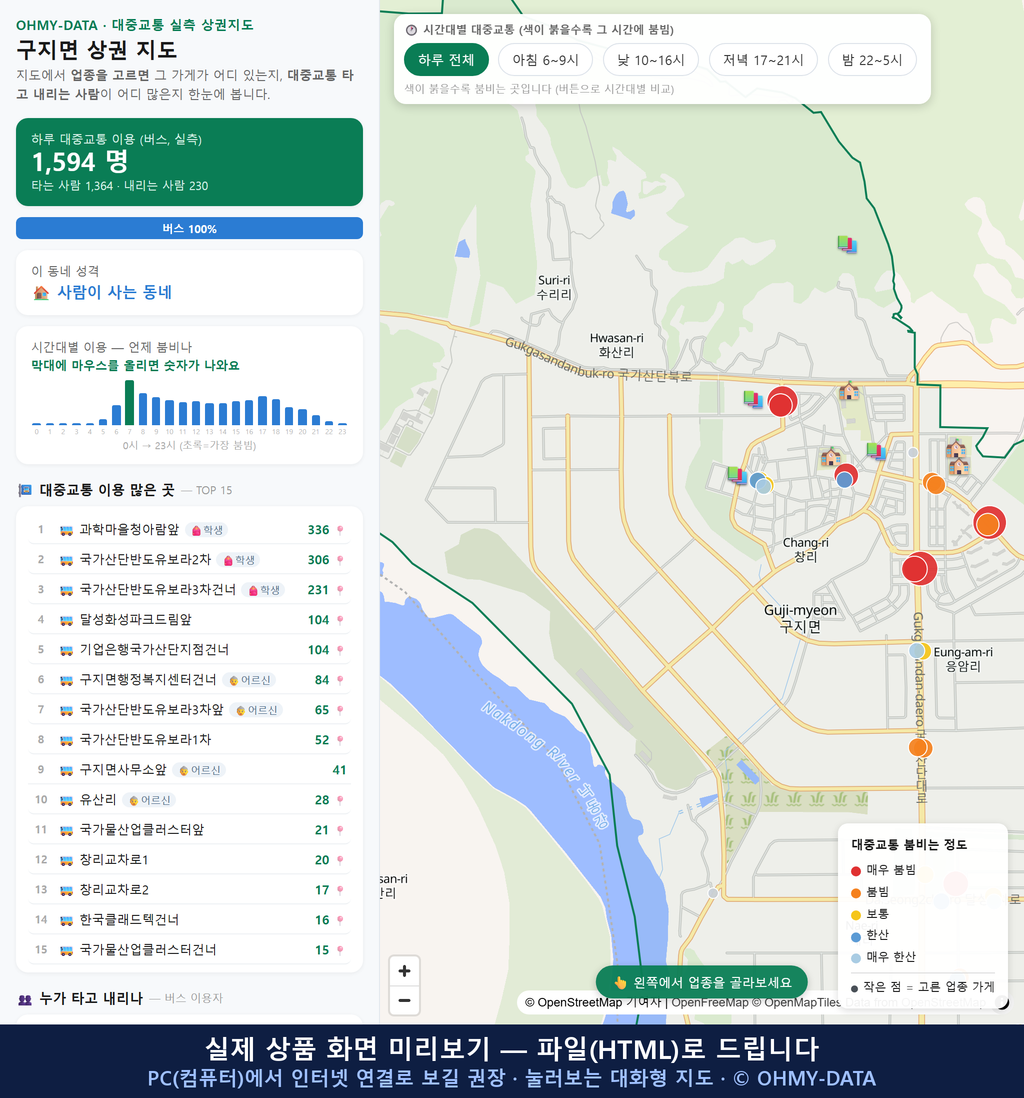1024x1098 pixels.
Task: Click pin icon for 국가산단반도유보라2차 row
Action: [x=340, y=560]
